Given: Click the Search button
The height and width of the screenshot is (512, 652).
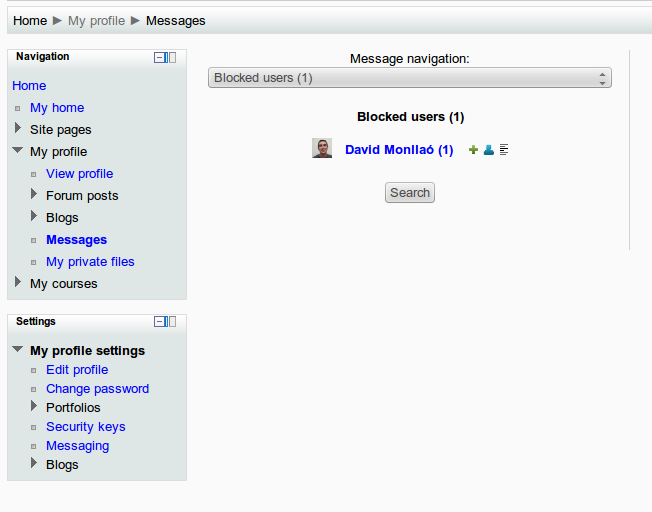Looking at the screenshot, I should tap(410, 193).
